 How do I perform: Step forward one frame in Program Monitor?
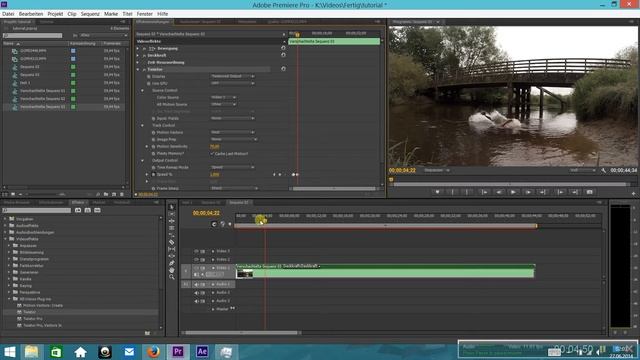pos(528,192)
